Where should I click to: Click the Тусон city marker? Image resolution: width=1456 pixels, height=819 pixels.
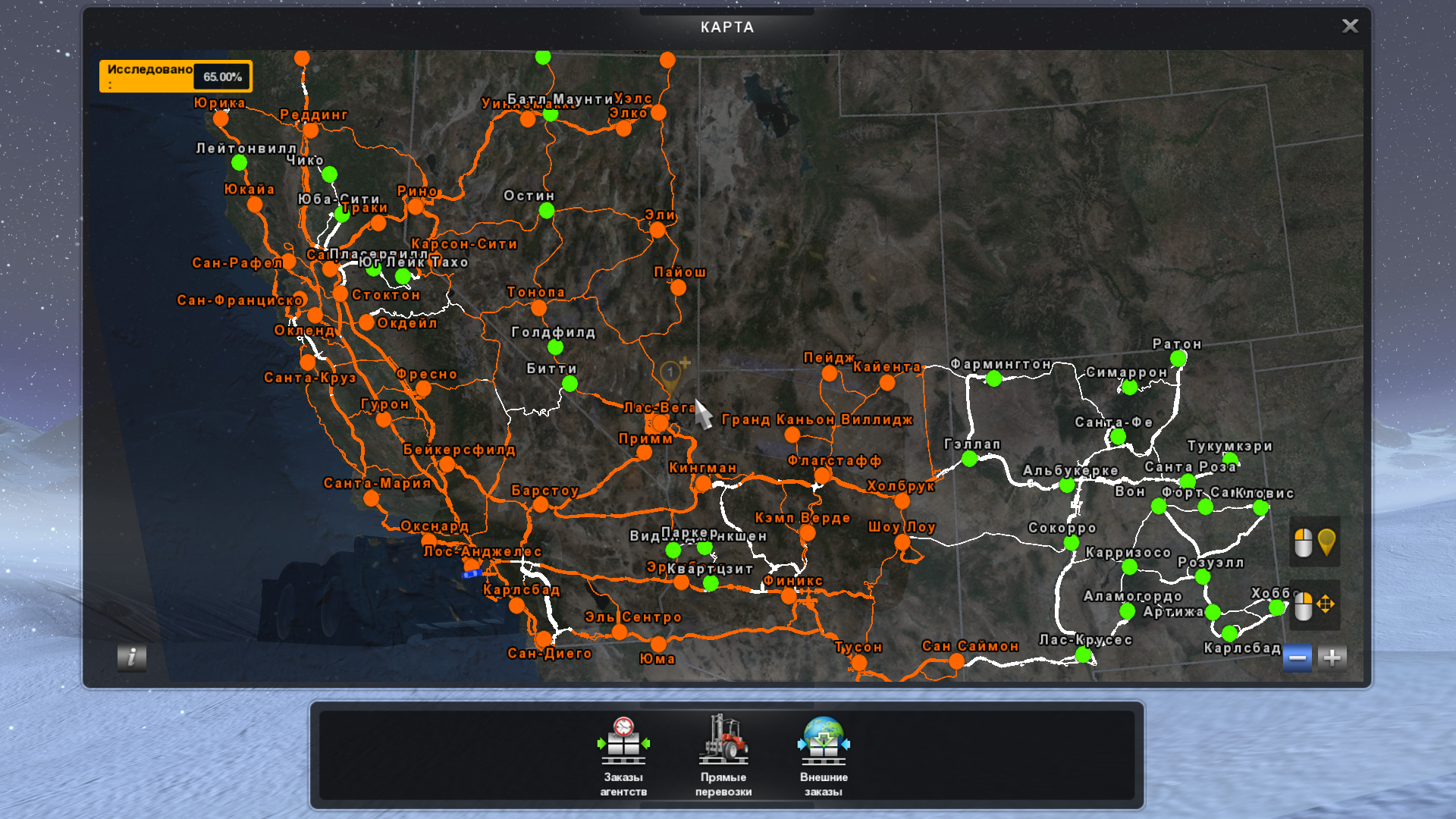(x=858, y=662)
